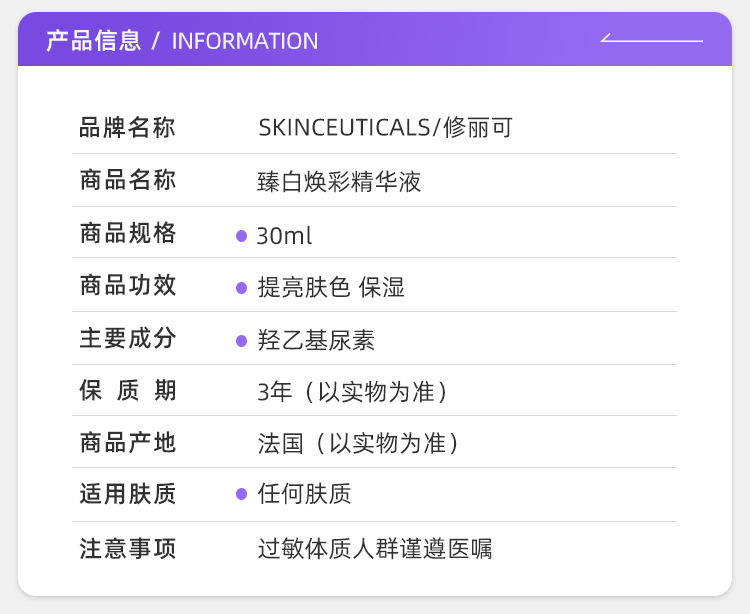Select the purple bullet next to 羟乙基尿素
The height and width of the screenshot is (614, 750).
point(241,341)
